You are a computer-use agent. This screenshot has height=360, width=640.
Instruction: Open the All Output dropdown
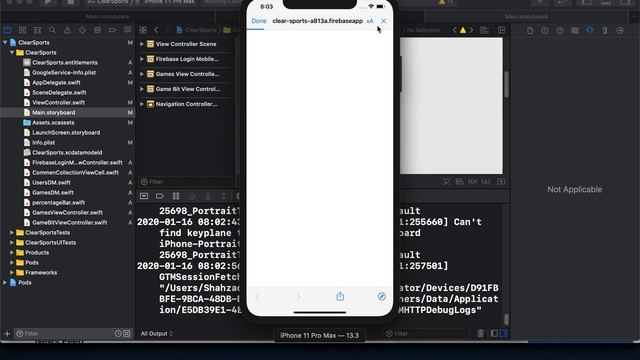(x=156, y=333)
